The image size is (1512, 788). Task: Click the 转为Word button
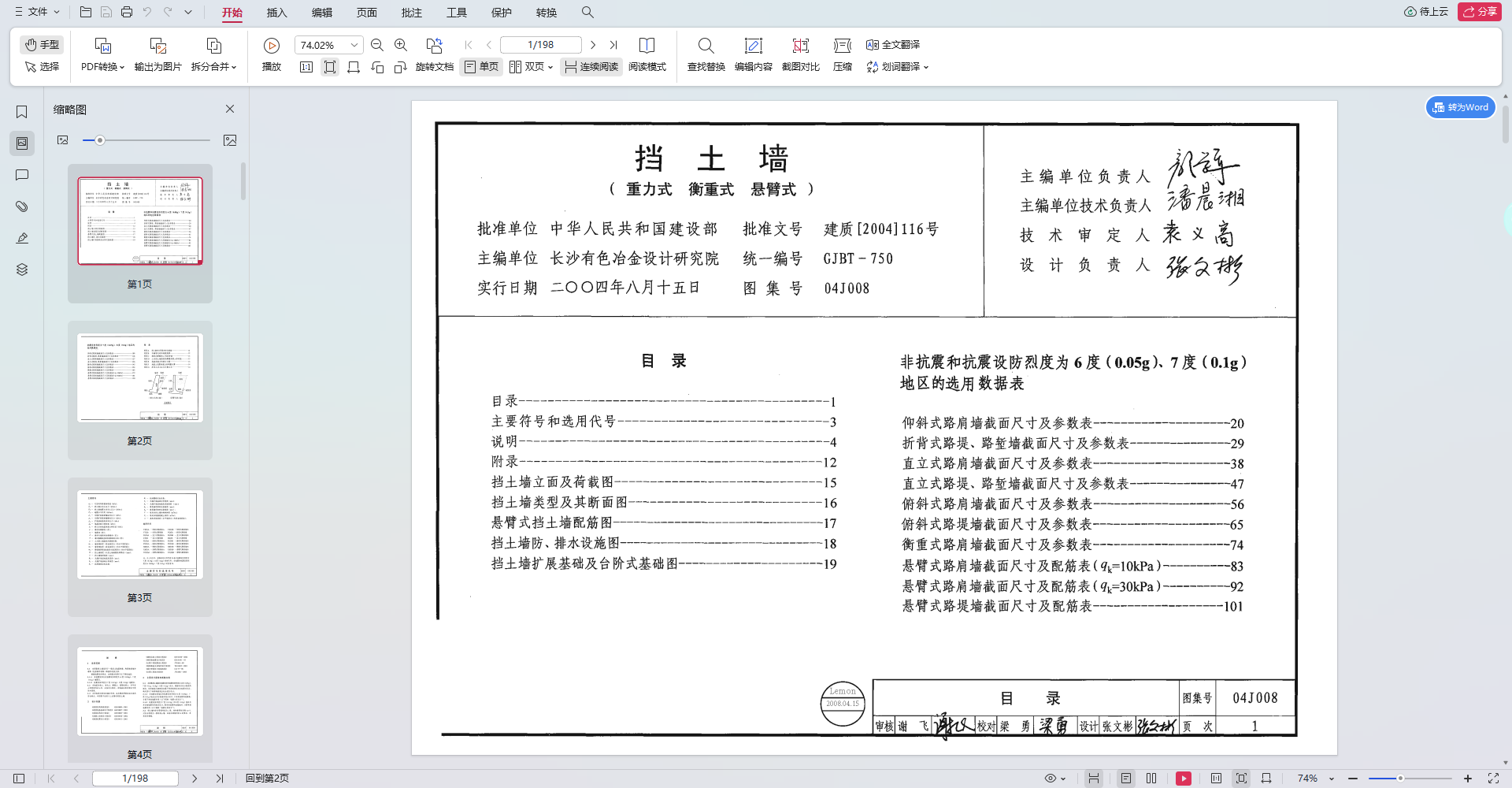pyautogui.click(x=1461, y=107)
